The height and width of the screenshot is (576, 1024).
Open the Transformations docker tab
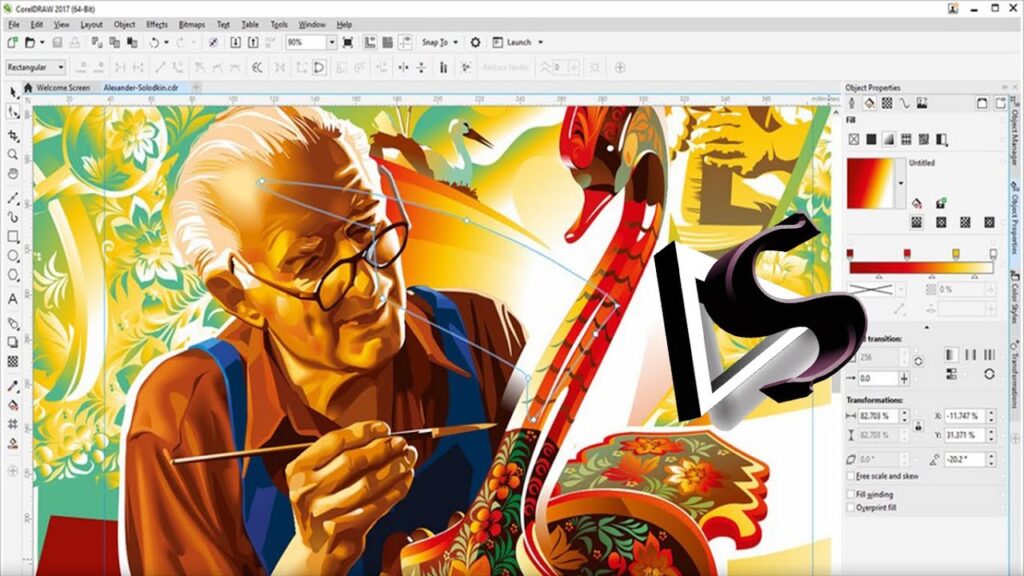click(1016, 374)
